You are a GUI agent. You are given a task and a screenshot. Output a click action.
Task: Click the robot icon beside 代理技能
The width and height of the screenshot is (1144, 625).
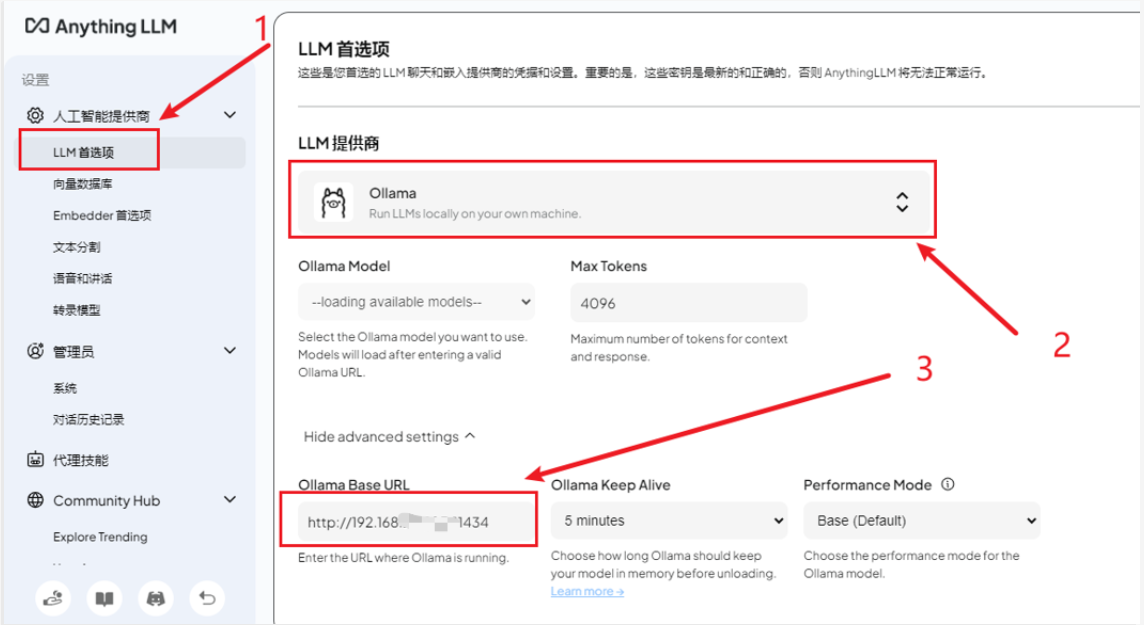35,459
